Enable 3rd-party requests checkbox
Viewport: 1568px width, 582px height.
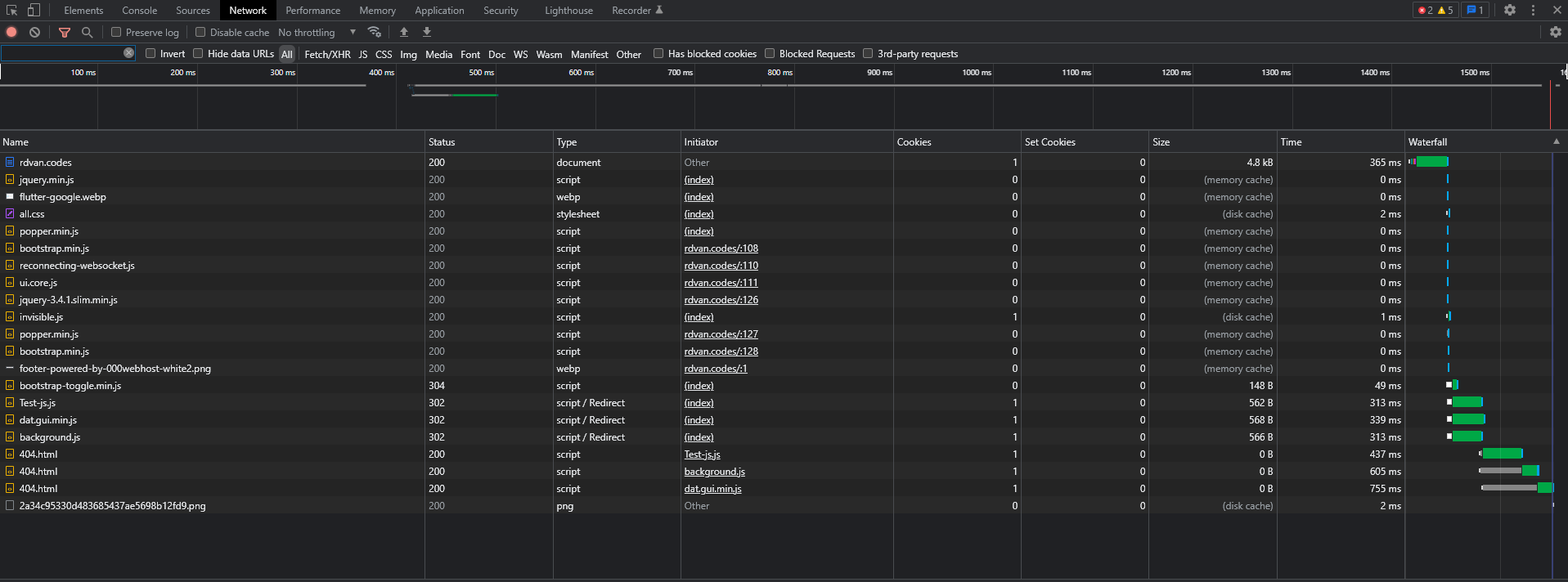pos(868,53)
